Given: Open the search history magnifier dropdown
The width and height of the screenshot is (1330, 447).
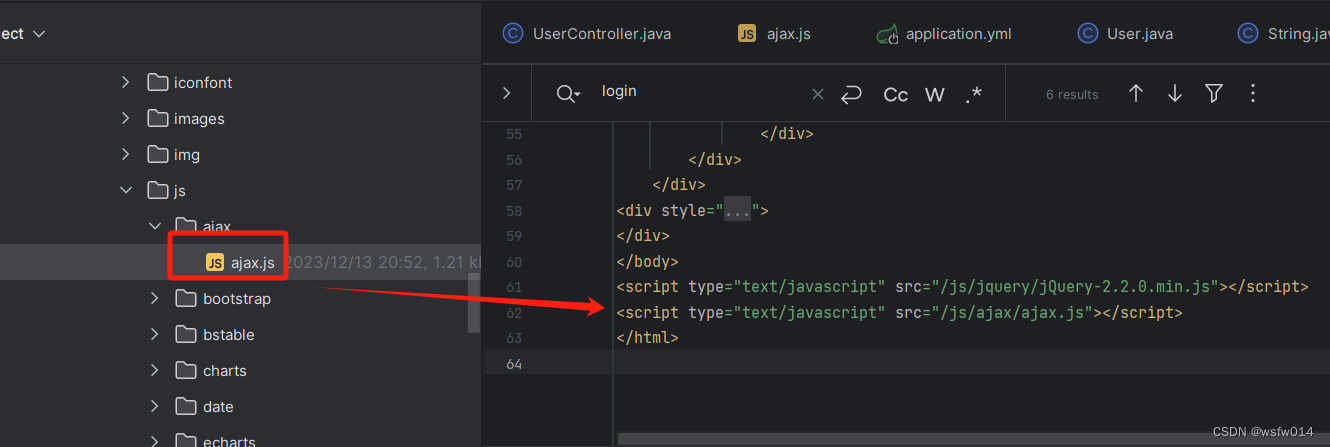Looking at the screenshot, I should 569,94.
